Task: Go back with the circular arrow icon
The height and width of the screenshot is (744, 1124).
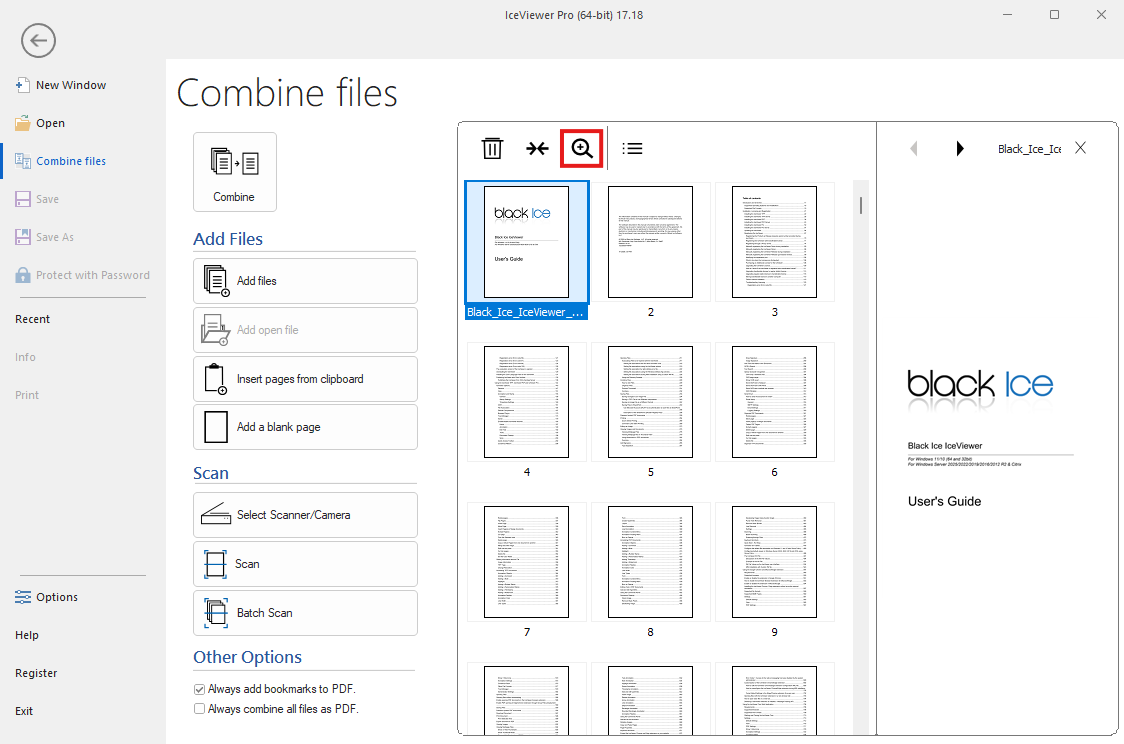Action: point(38,40)
